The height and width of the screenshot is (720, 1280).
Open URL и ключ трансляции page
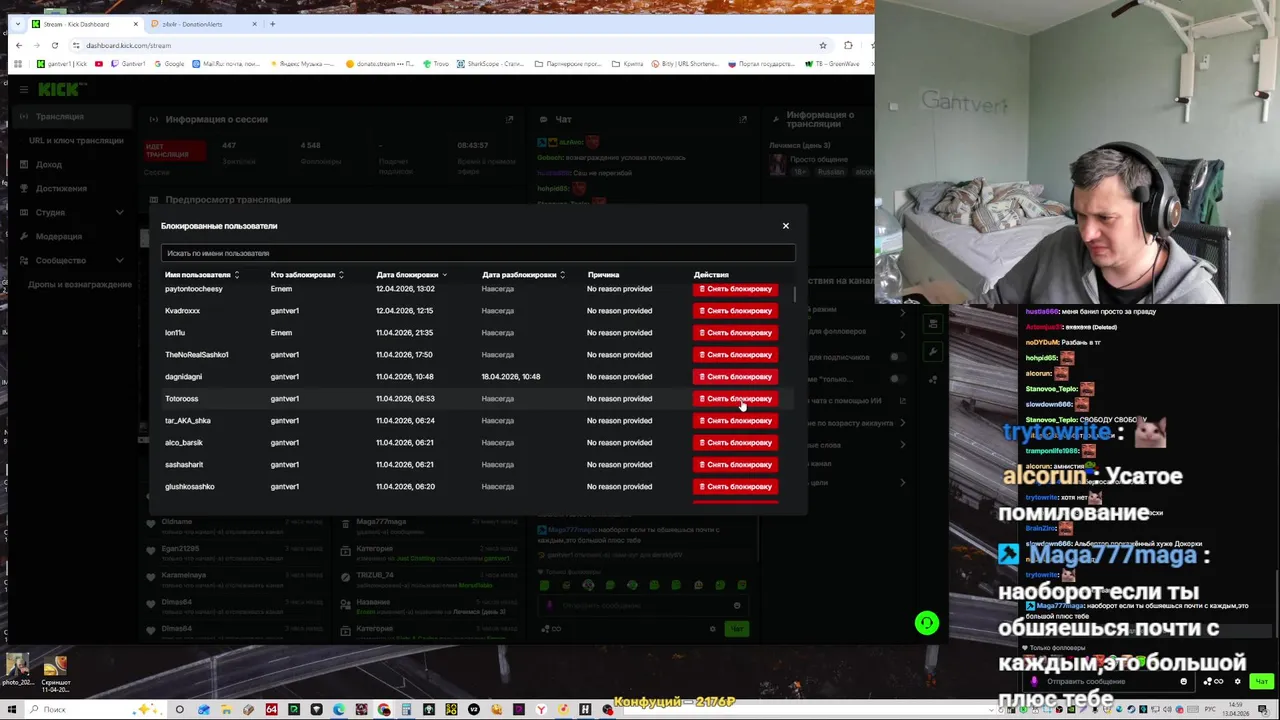click(x=76, y=141)
